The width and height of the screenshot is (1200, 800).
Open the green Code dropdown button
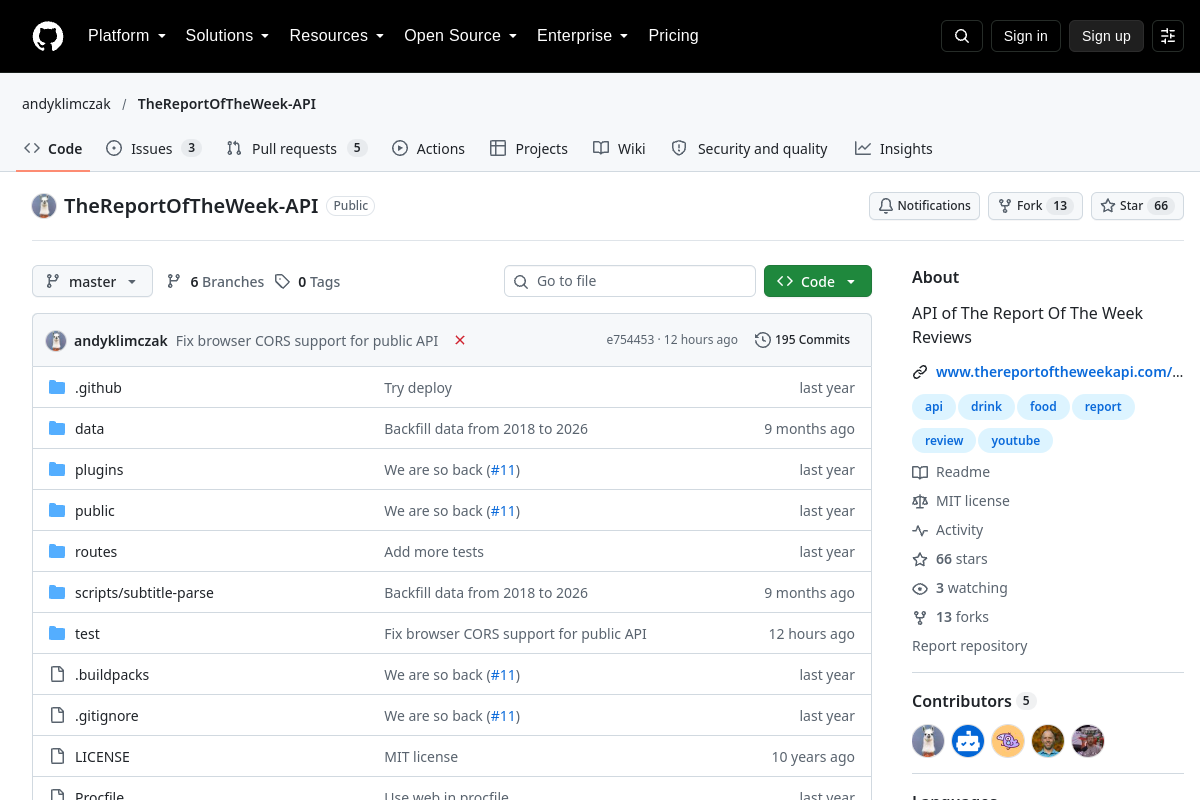(818, 281)
